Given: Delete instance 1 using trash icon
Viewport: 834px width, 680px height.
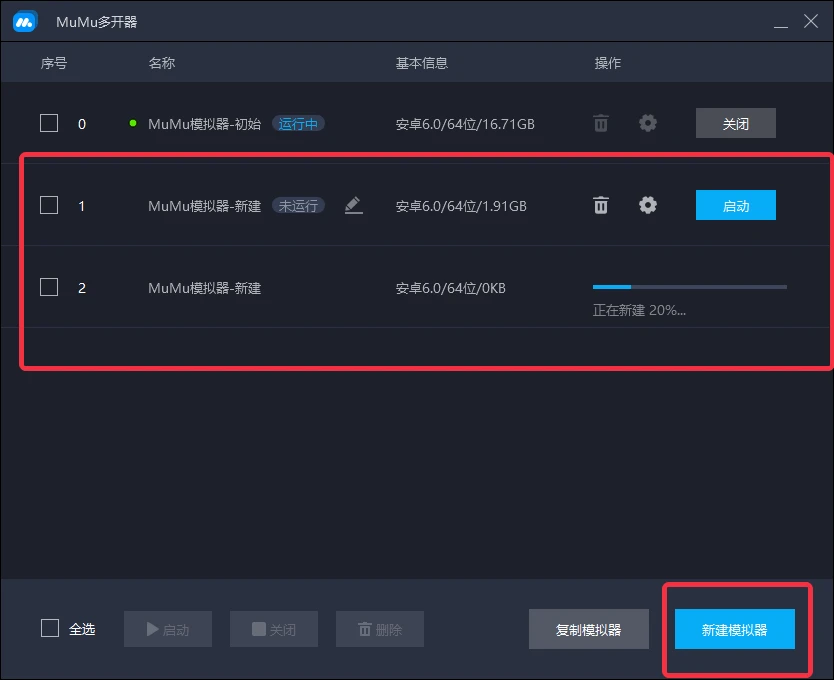Looking at the screenshot, I should pos(600,205).
